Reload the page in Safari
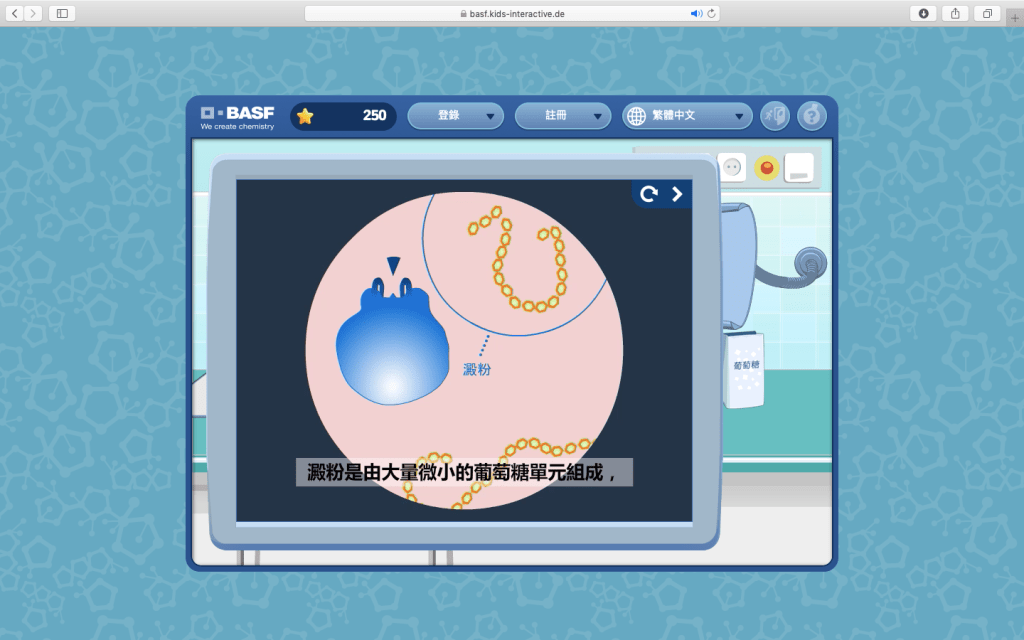 coord(711,14)
